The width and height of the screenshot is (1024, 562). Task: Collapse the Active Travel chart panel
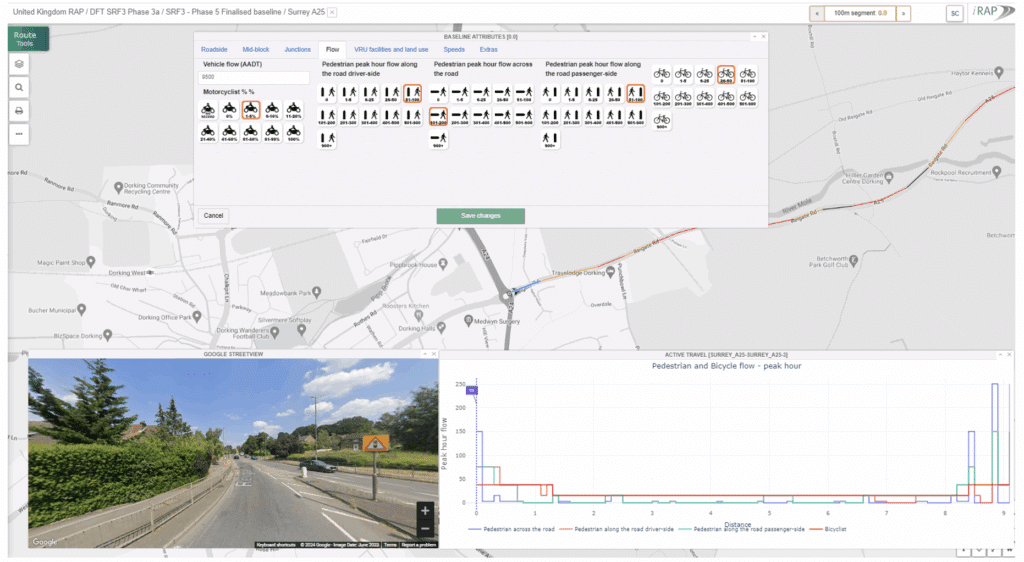click(x=1000, y=354)
